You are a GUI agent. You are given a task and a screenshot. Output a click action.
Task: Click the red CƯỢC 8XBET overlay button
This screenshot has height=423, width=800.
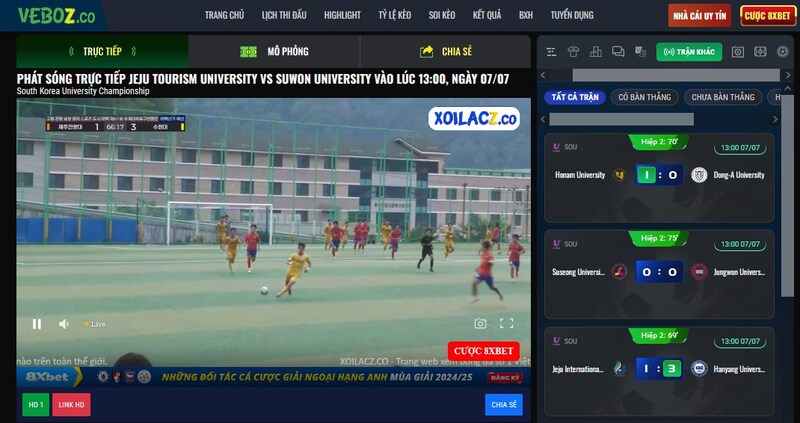point(484,351)
